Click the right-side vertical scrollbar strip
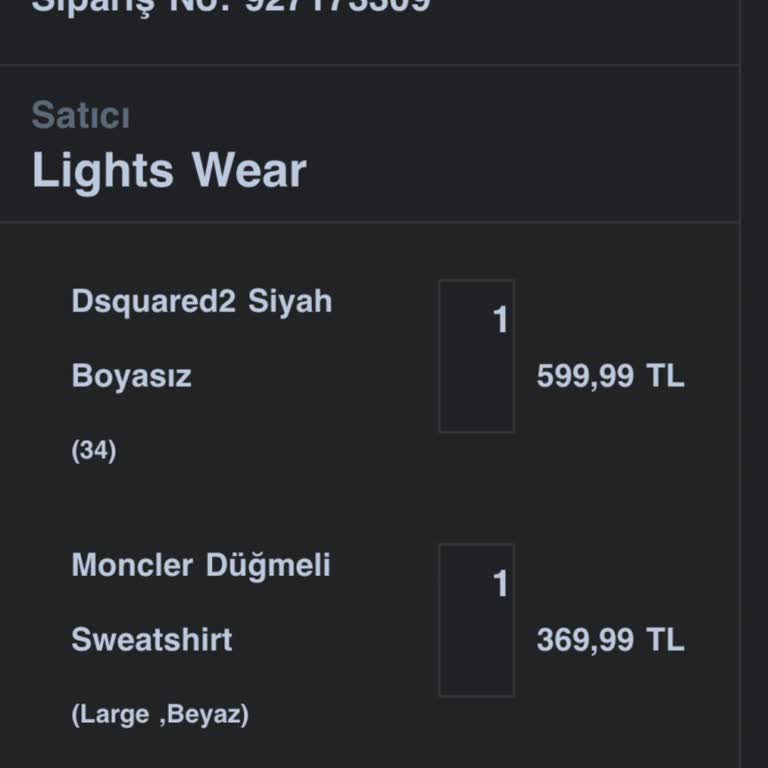768x768 pixels. pyautogui.click(x=753, y=400)
